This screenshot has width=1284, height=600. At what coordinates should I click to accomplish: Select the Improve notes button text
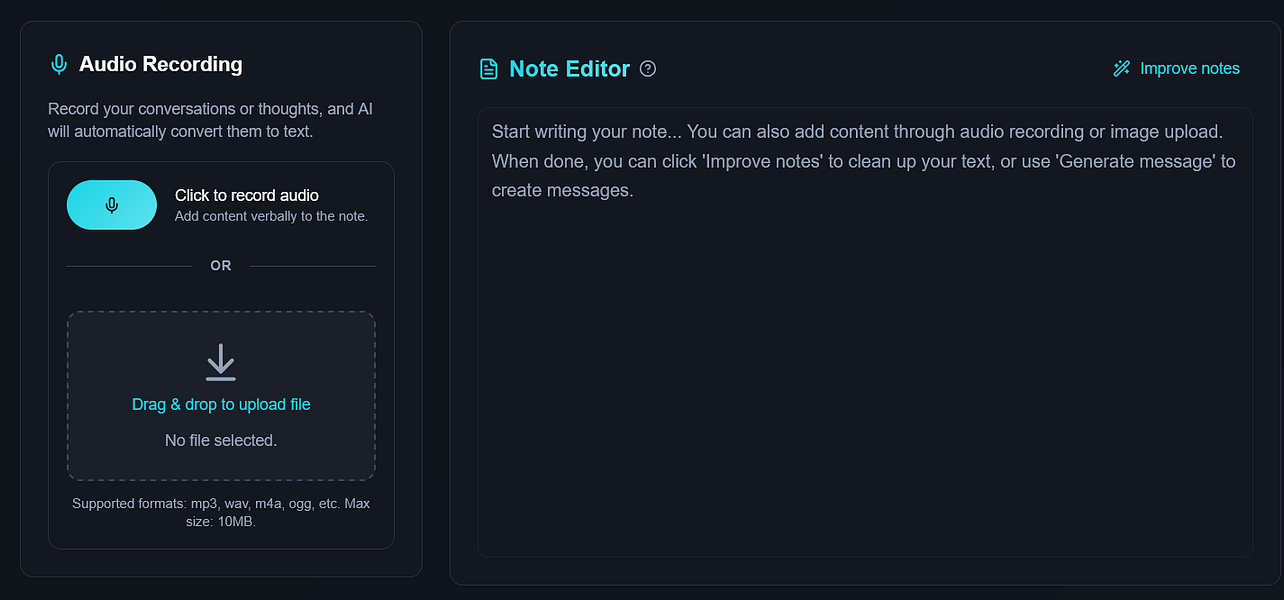point(1190,69)
